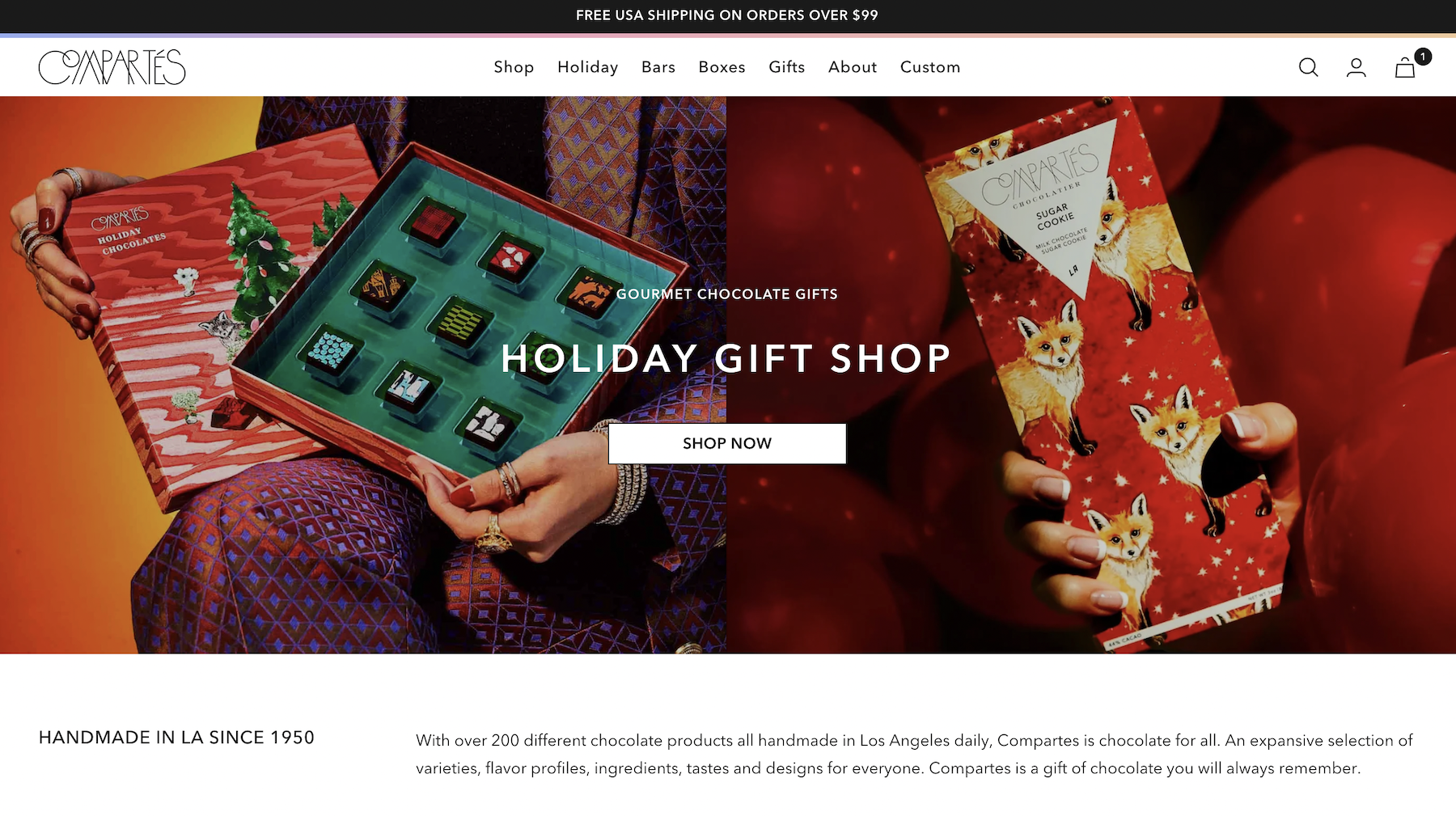Open the account login icon
The height and width of the screenshot is (816, 1456).
click(x=1357, y=67)
